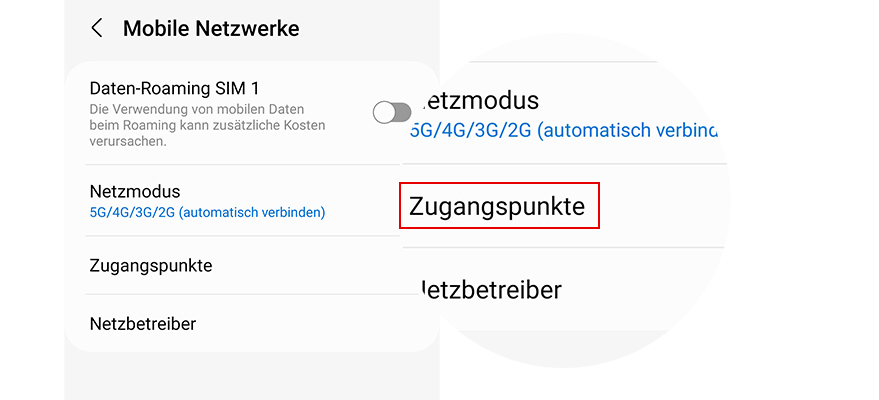Select Netzbetreiber in the magnified circle

point(490,290)
